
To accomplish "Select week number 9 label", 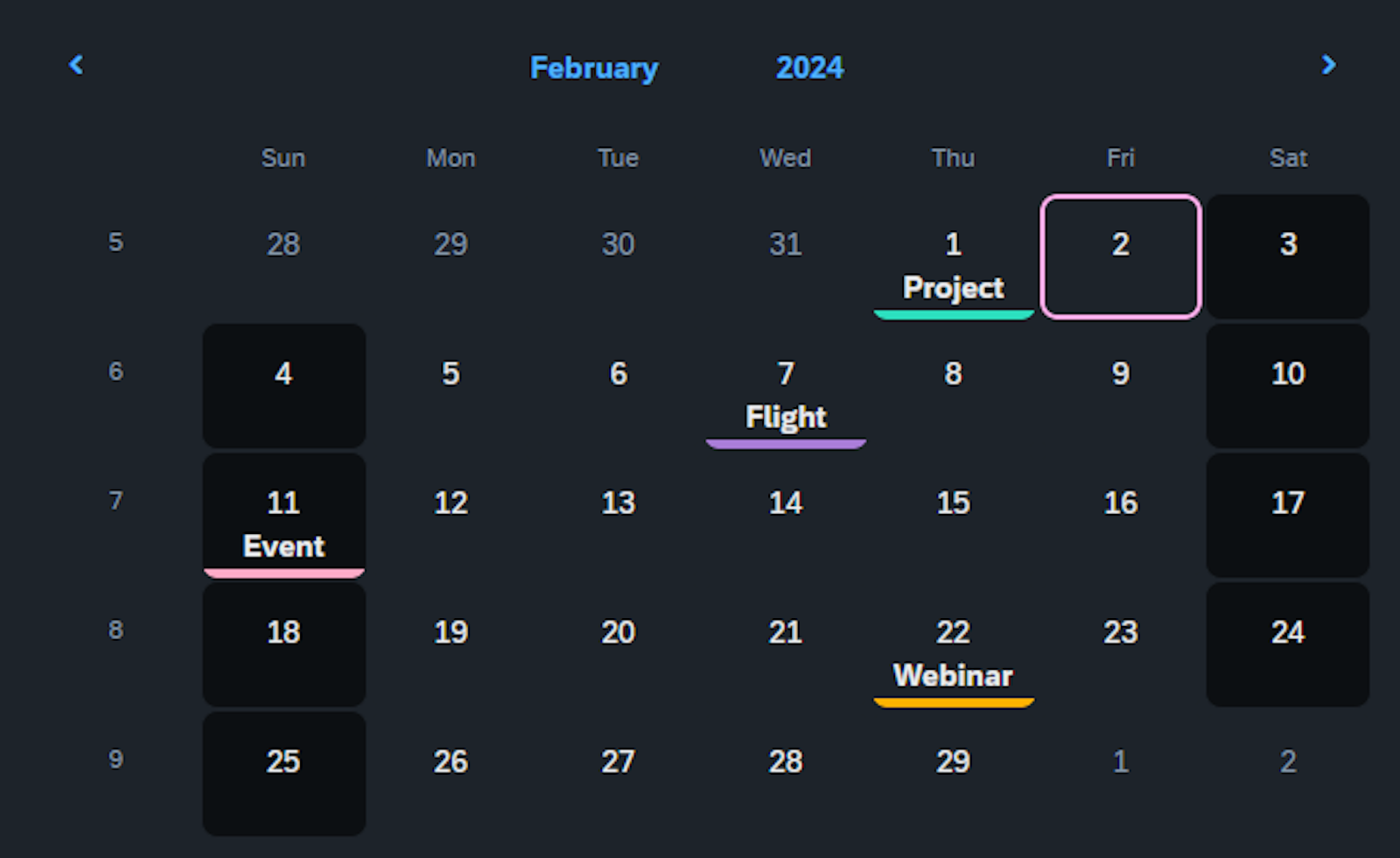I will (115, 760).
